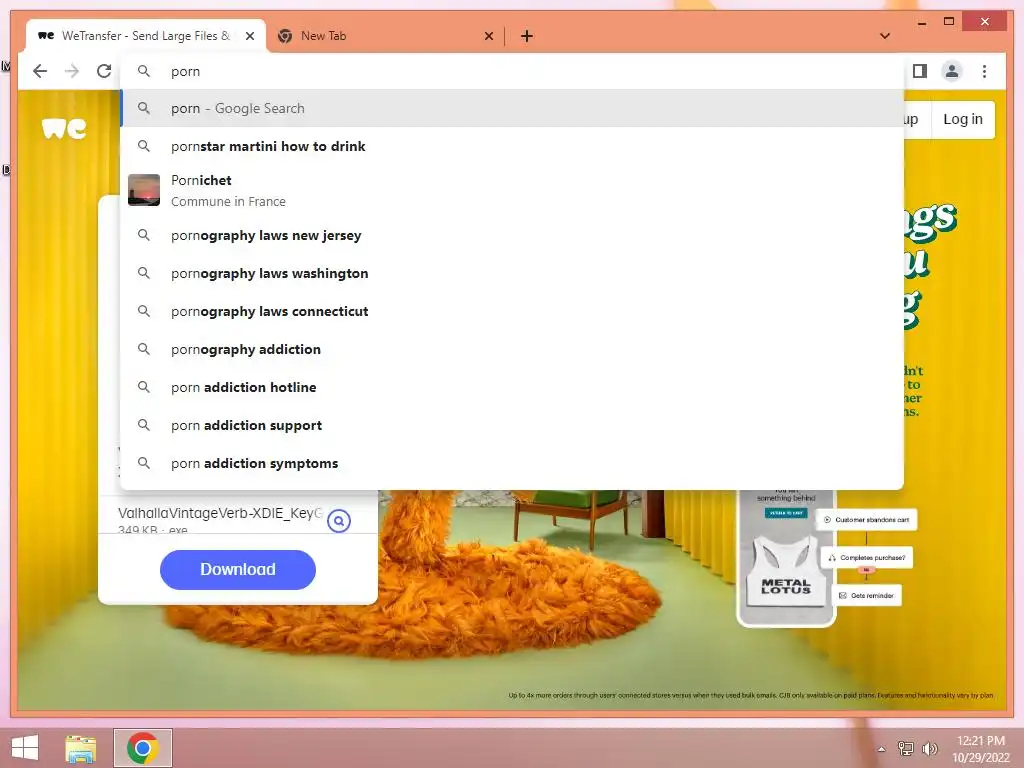Click the WeTransfer logo
This screenshot has width=1024, height=768.
[x=64, y=127]
